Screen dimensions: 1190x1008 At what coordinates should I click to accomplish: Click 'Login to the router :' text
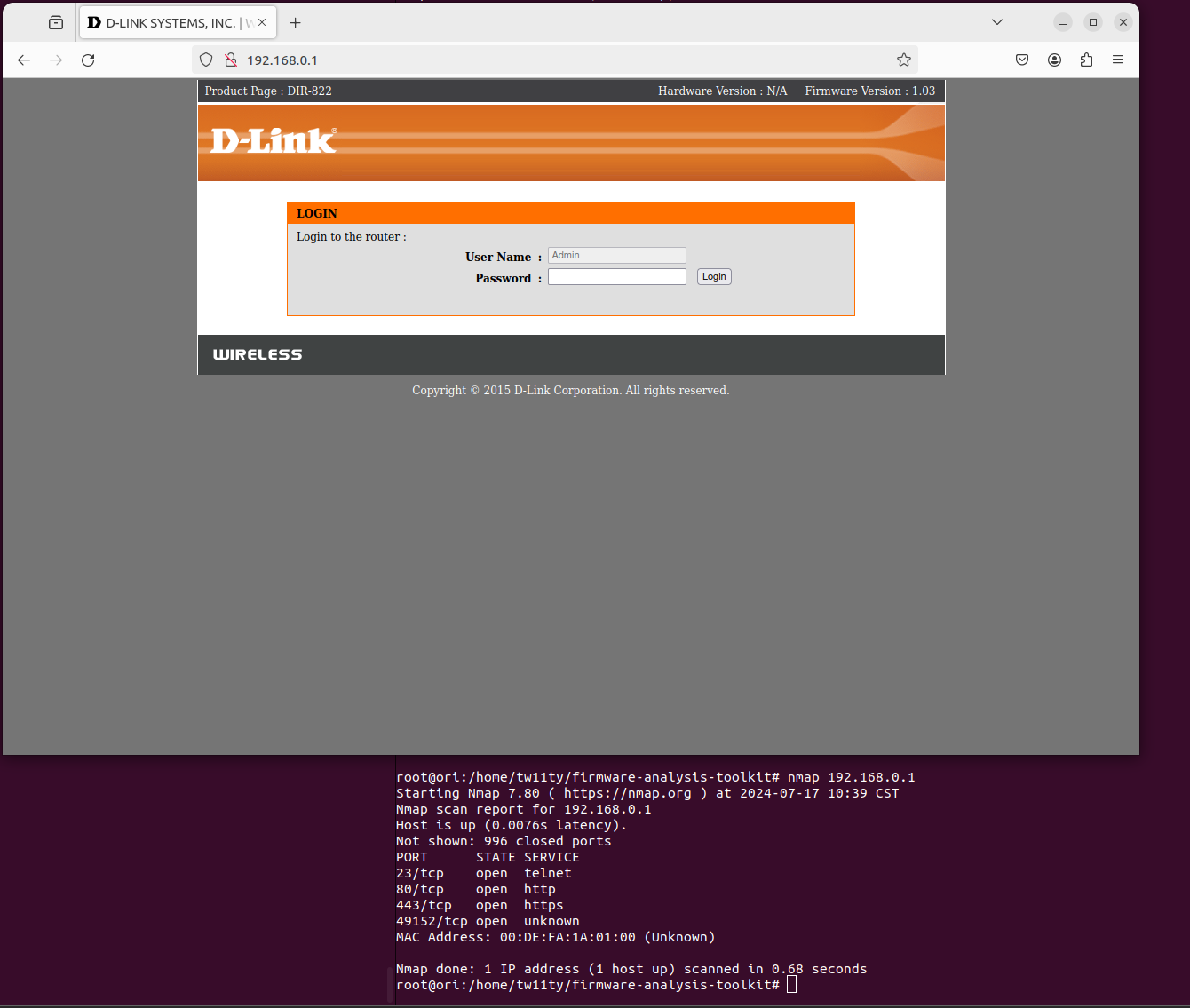point(352,236)
